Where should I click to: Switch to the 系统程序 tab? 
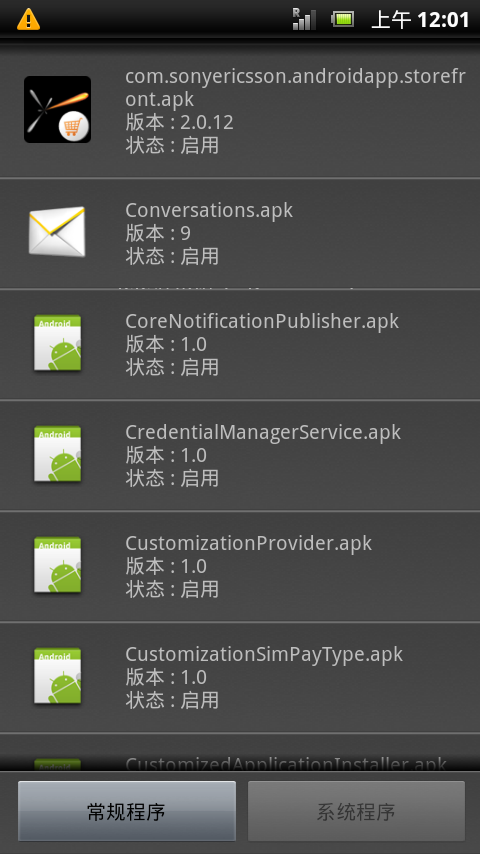(356, 812)
